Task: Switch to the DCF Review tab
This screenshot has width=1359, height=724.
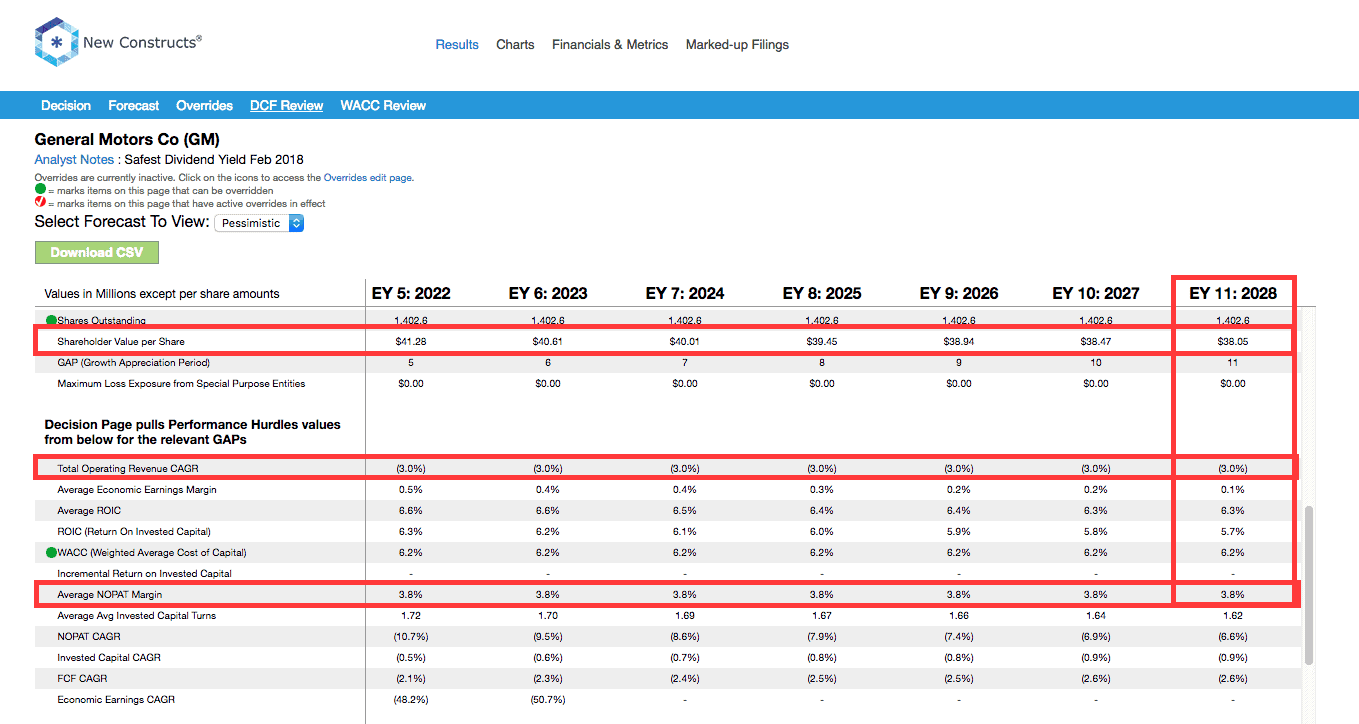Action: 287,105
